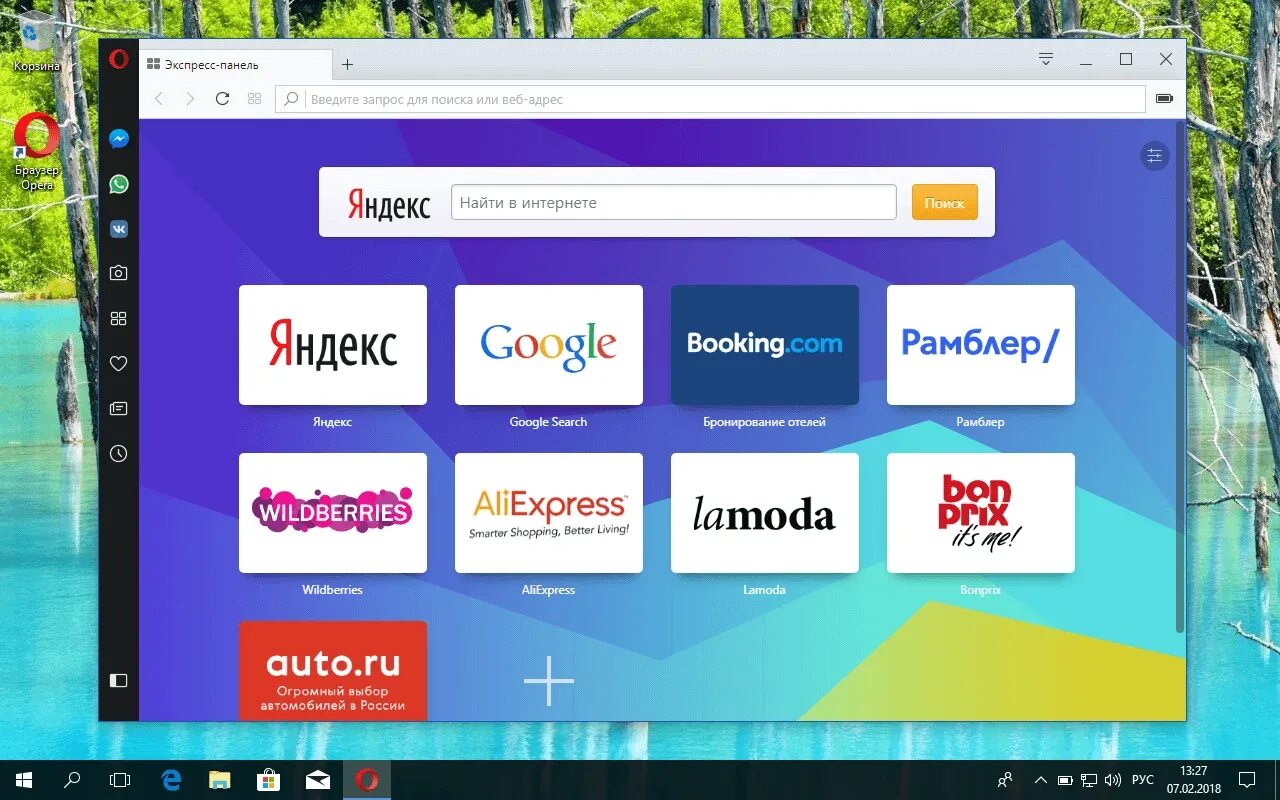Viewport: 1280px width, 800px height.
Task: Click the Opera icon on the taskbar
Action: click(x=367, y=780)
